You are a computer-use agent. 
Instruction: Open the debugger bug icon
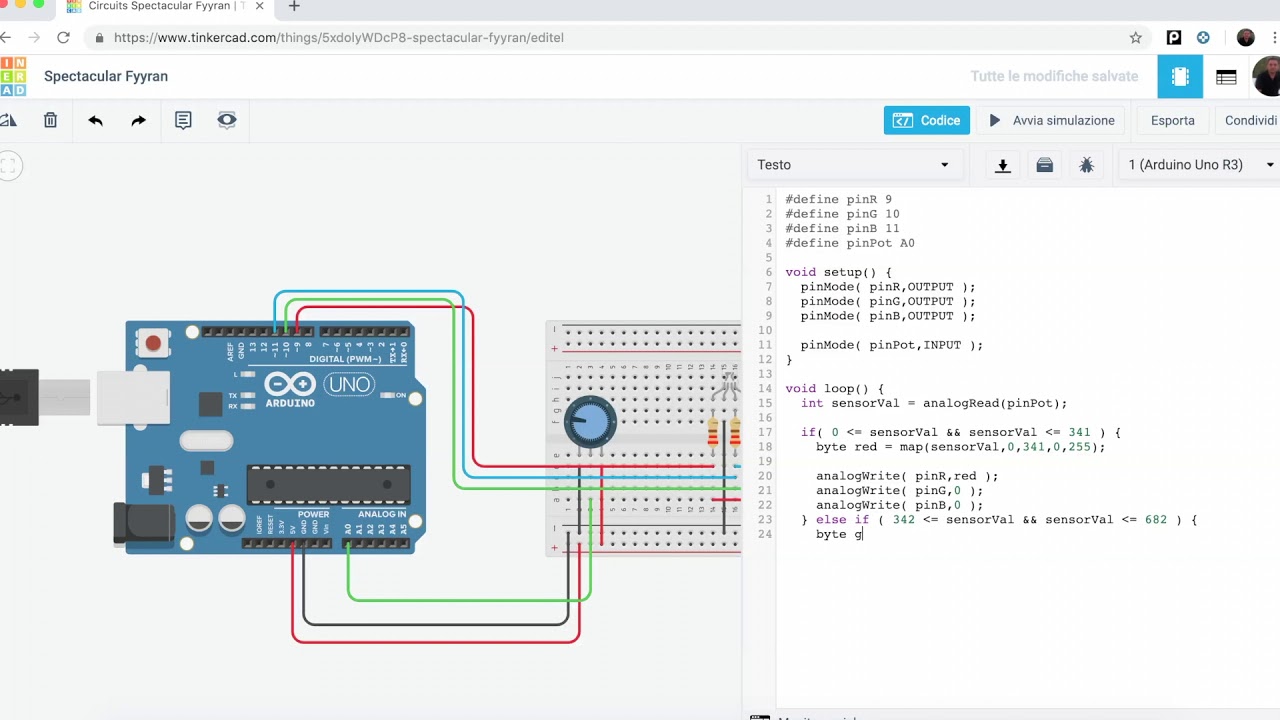[1086, 165]
